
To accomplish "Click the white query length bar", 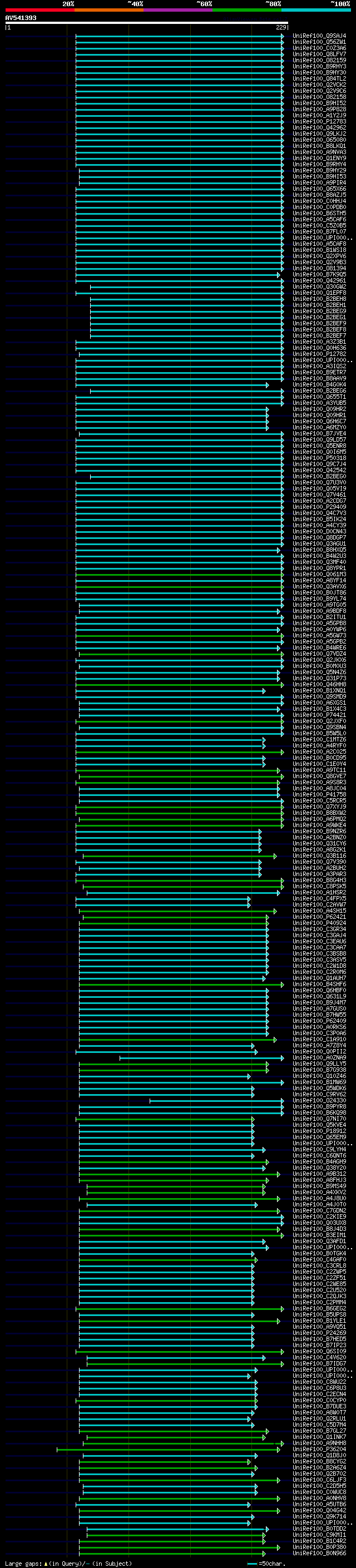I will click(147, 23).
